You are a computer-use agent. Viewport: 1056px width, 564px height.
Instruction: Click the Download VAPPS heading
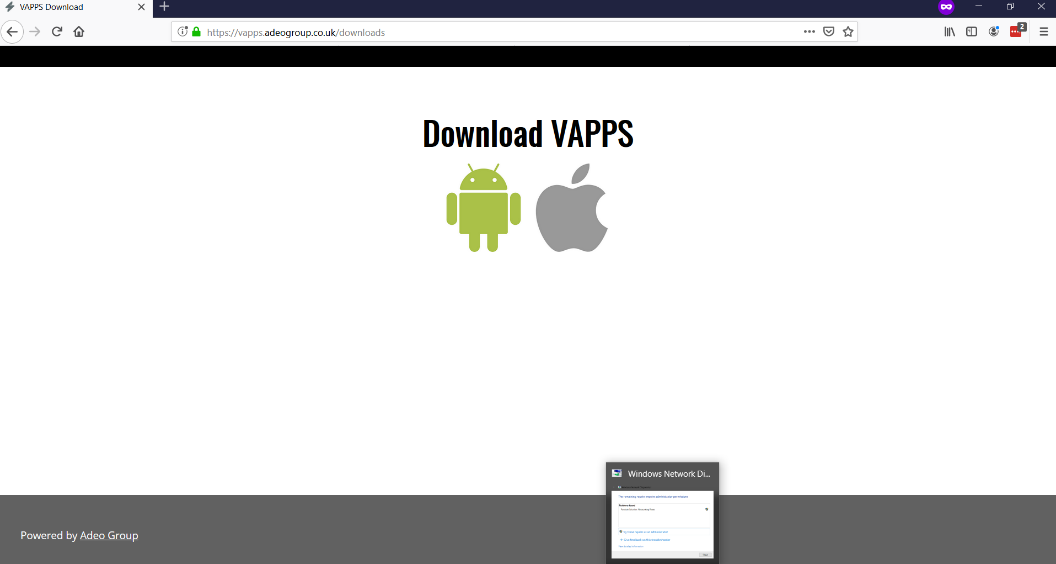pyautogui.click(x=528, y=133)
